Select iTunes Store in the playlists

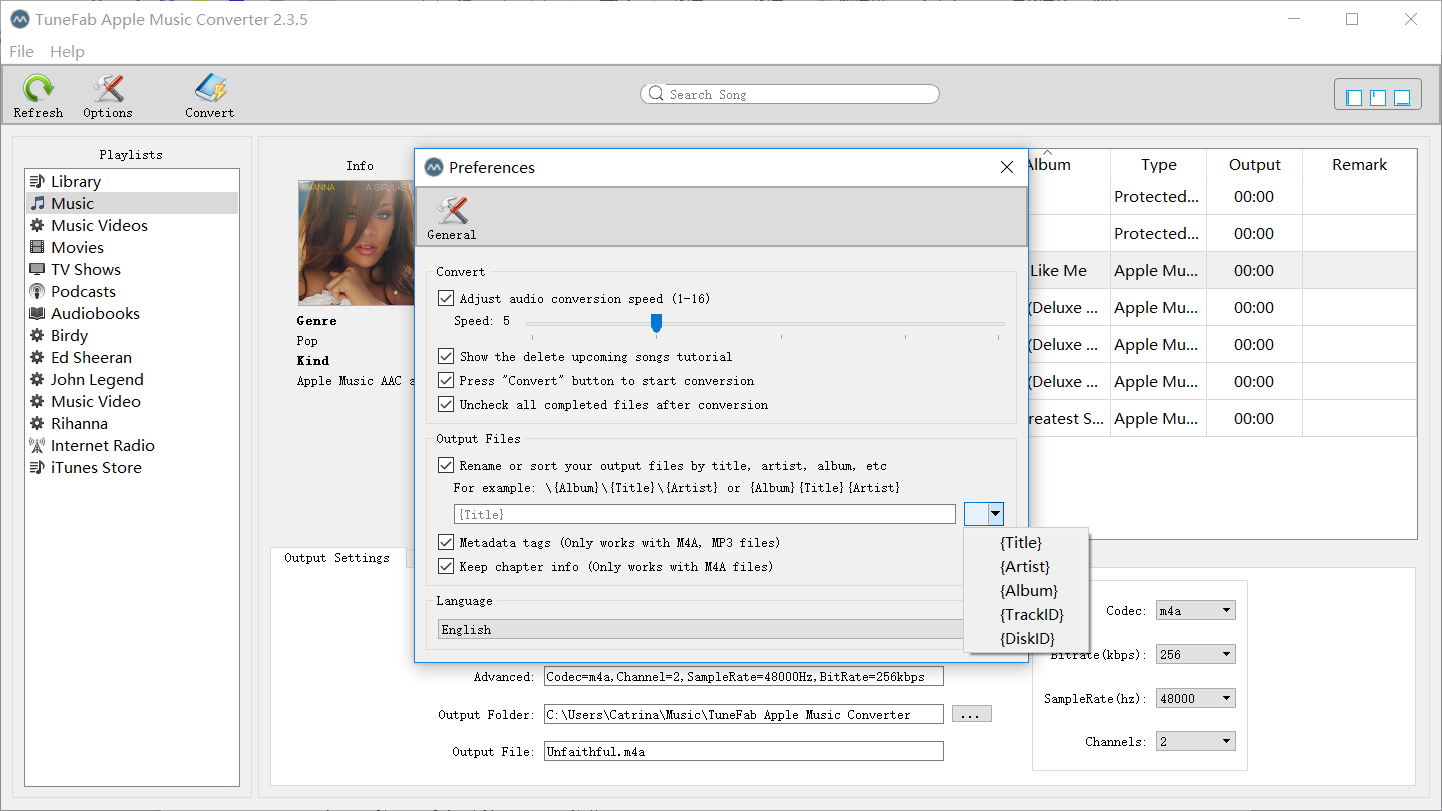tap(132, 467)
